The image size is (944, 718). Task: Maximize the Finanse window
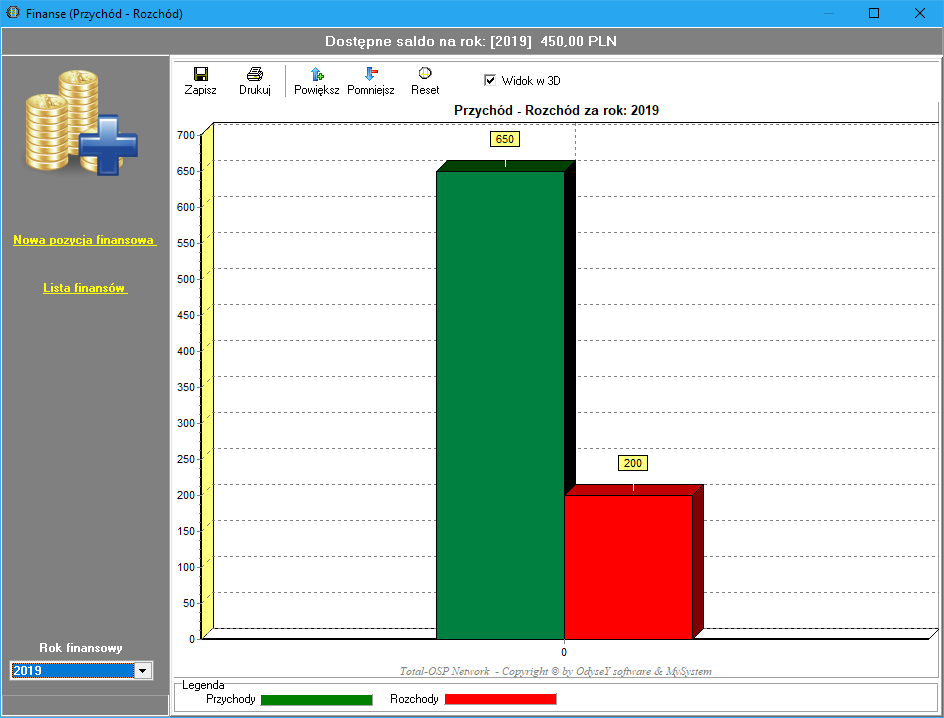[x=874, y=13]
